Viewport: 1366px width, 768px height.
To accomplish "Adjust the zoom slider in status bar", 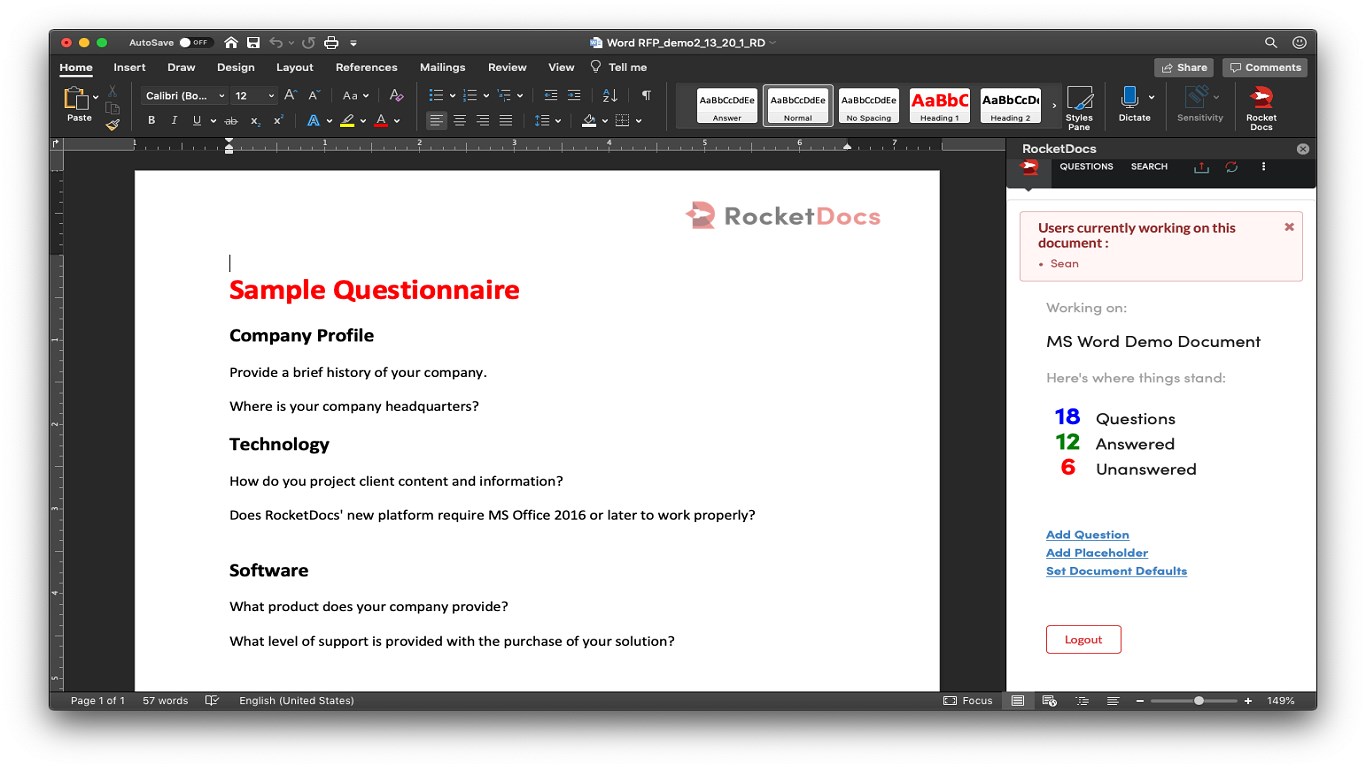I will 1198,701.
